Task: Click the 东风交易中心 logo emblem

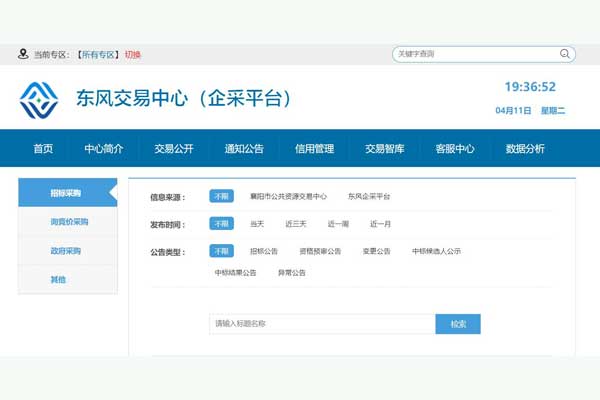Action: point(39,100)
